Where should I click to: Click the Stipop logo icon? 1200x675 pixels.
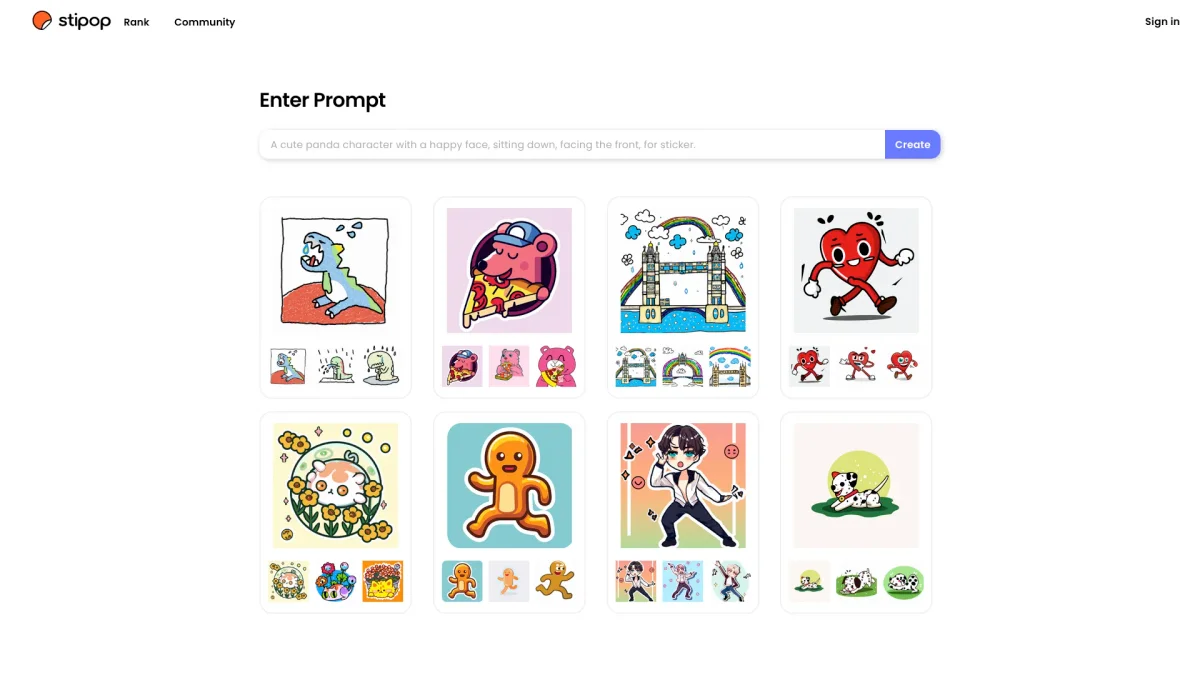(x=42, y=21)
